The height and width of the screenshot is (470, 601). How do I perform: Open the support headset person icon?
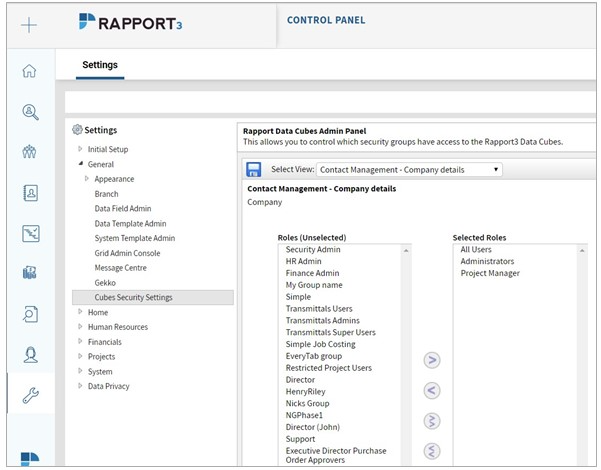30,355
